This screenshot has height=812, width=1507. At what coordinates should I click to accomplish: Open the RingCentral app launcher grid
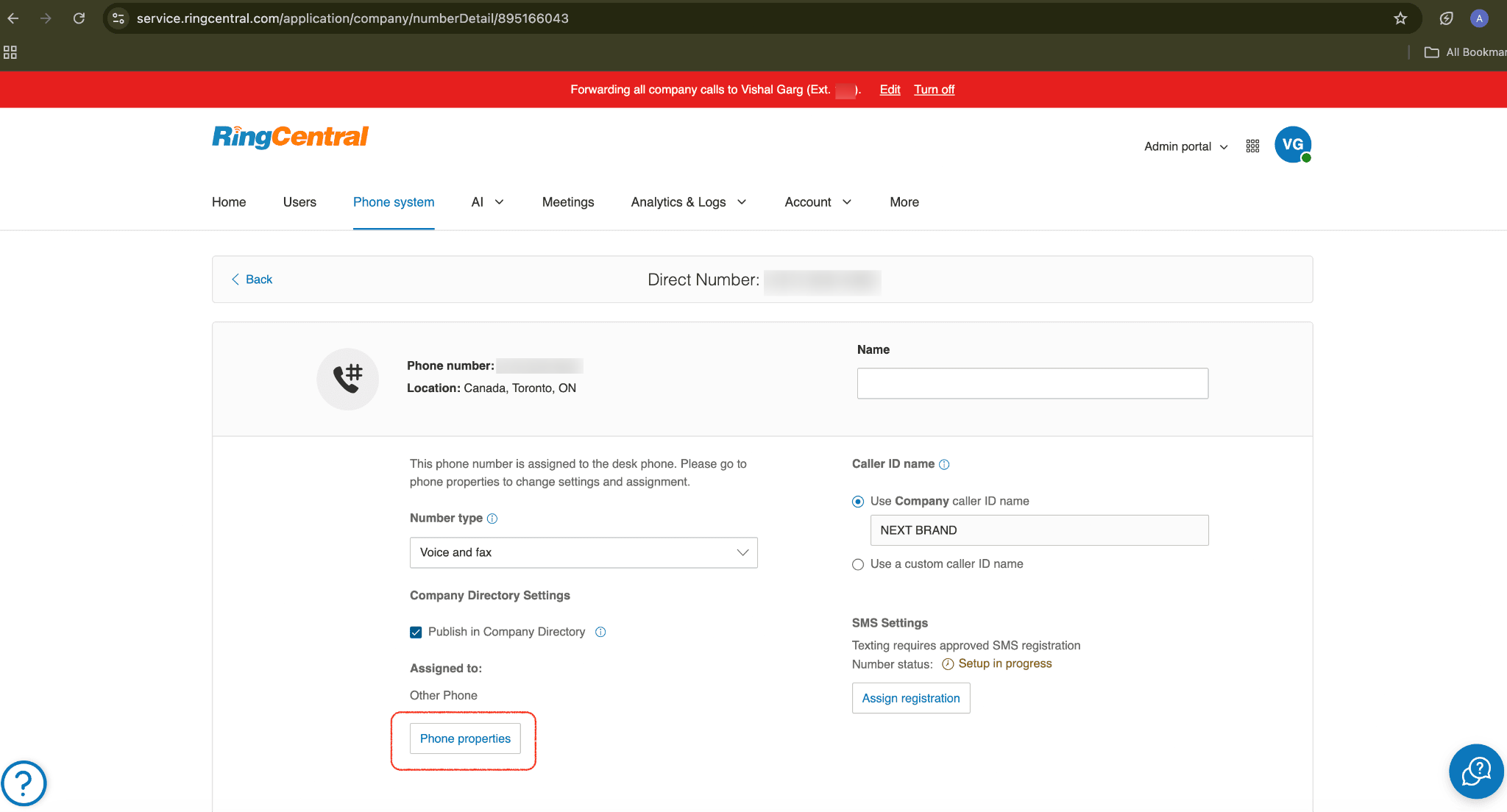tap(1252, 146)
